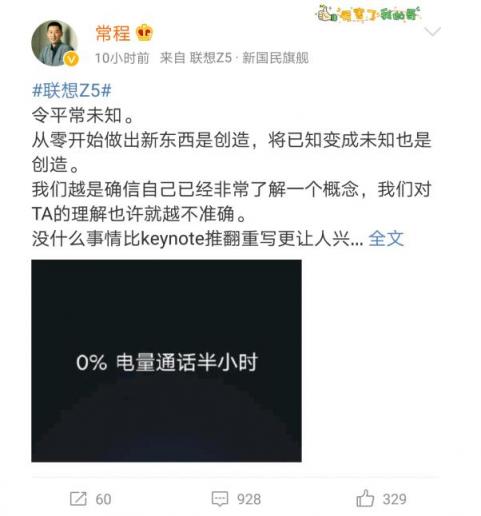Open username 常程 profile link

(113, 33)
